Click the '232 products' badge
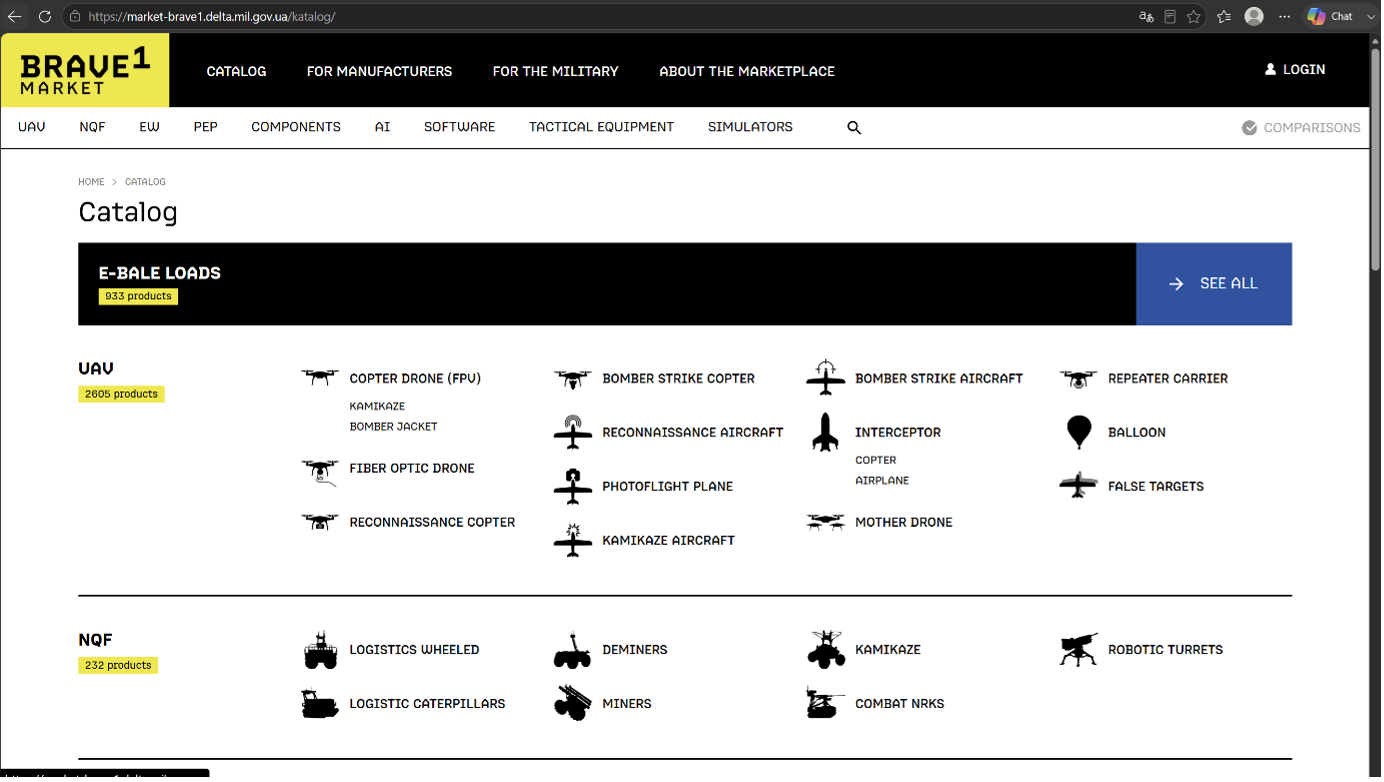Screen dimensions: 1384x782 coord(118,665)
